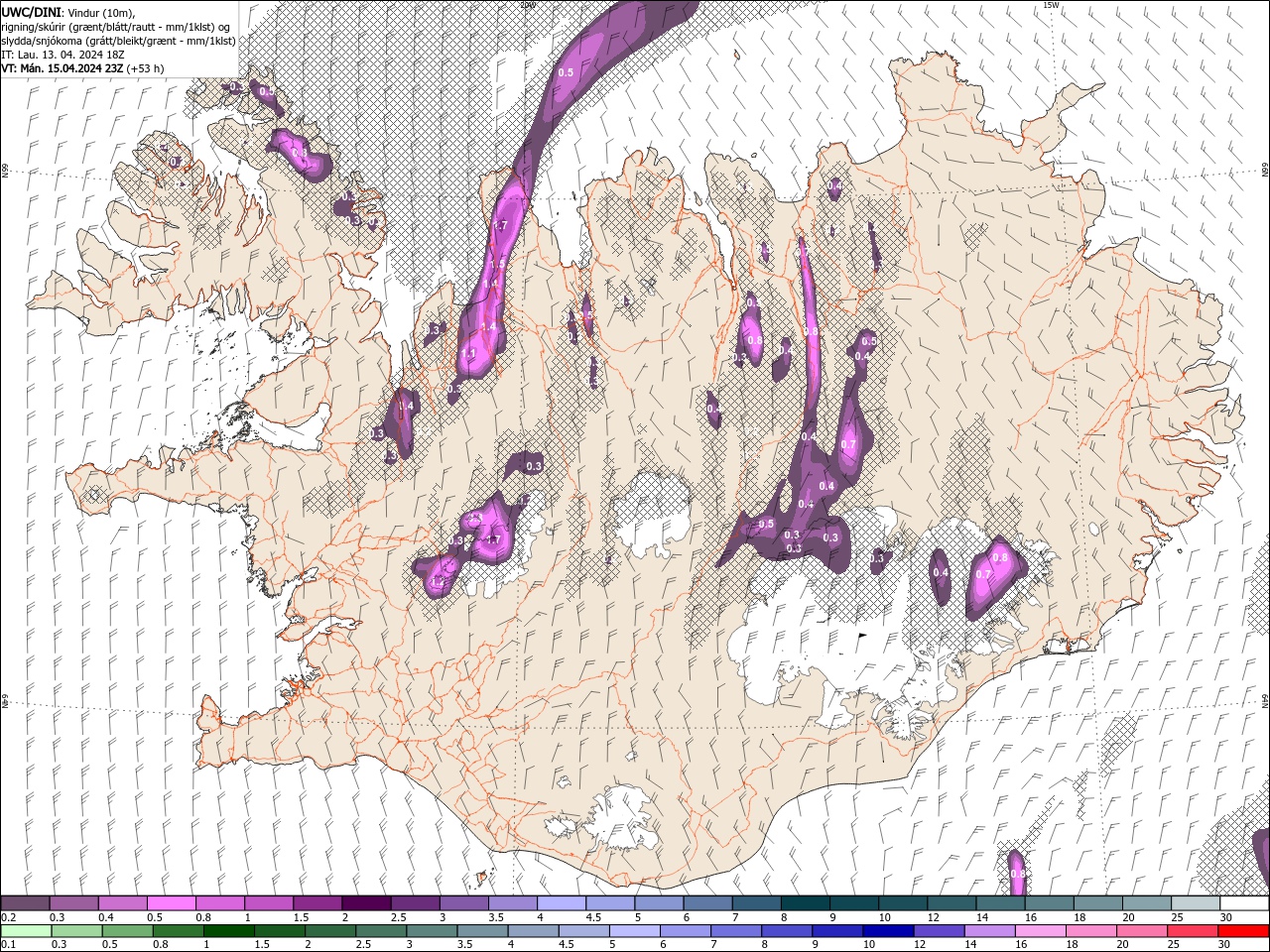Select the '4.5' label on the snow scale
The width and height of the screenshot is (1270, 952).
[x=593, y=917]
